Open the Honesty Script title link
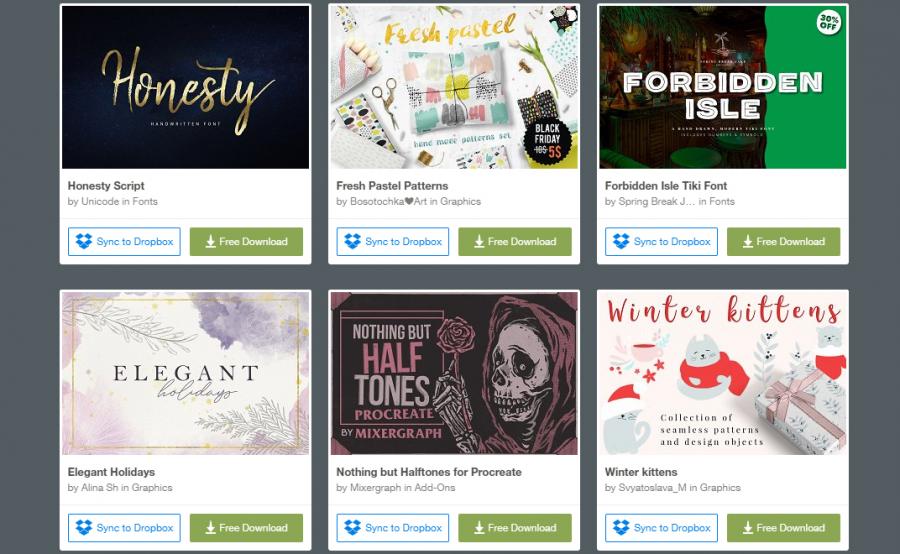The height and width of the screenshot is (554, 900). 106,185
